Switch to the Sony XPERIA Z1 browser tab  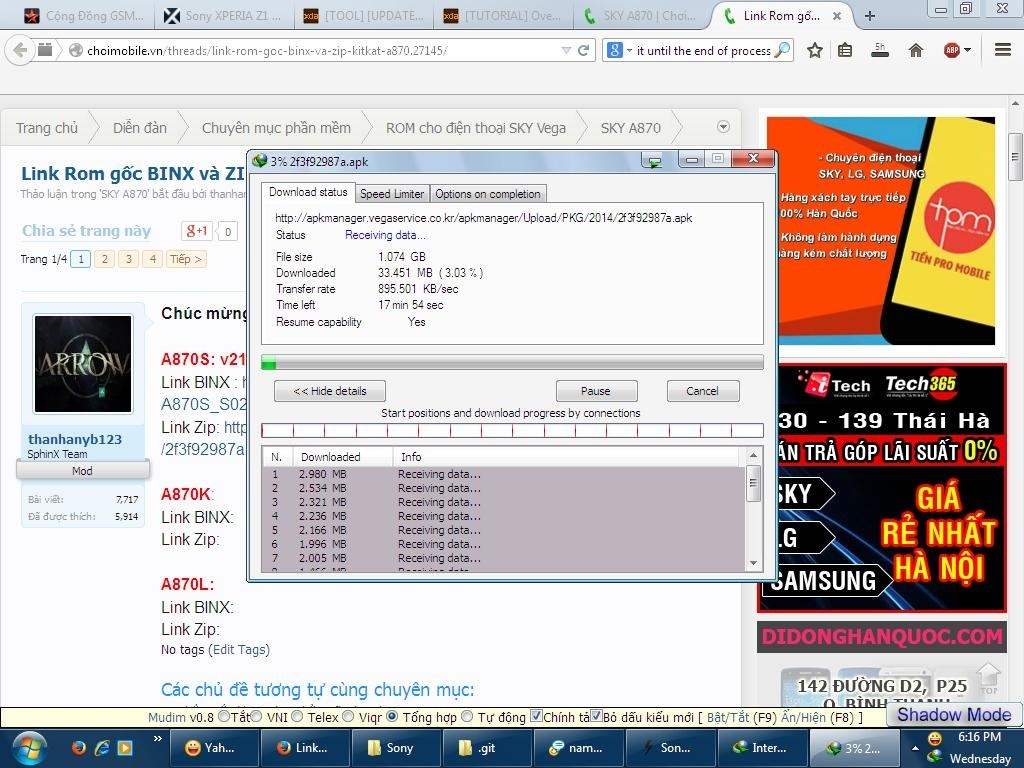click(223, 16)
